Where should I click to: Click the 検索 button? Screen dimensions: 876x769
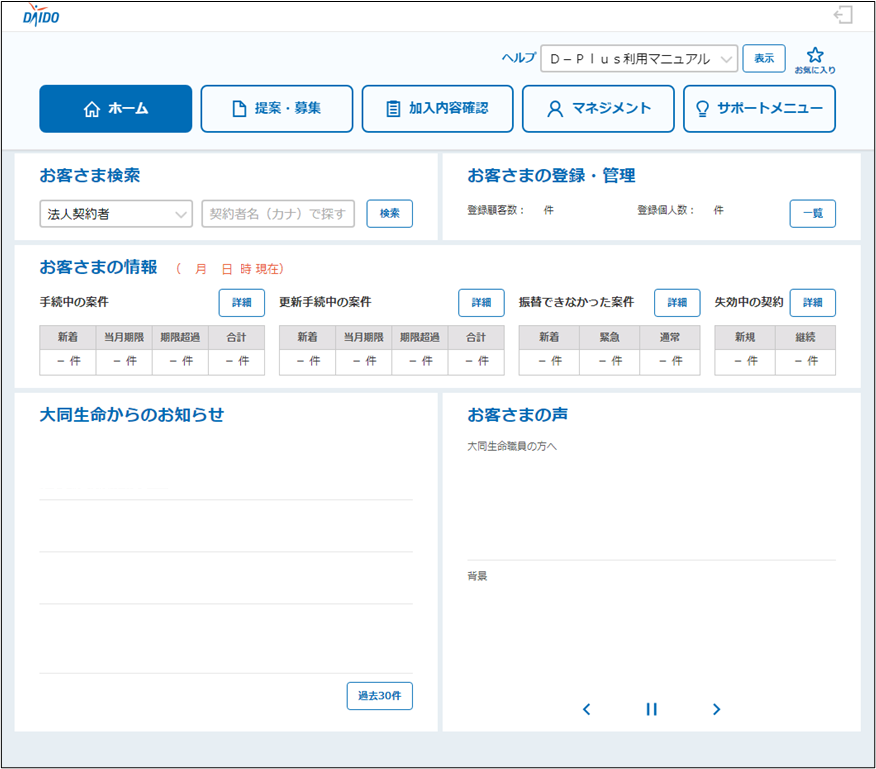pyautogui.click(x=389, y=213)
